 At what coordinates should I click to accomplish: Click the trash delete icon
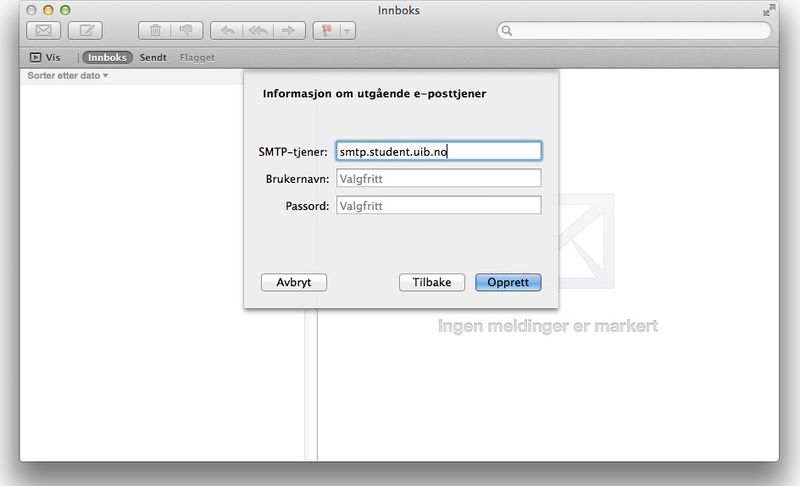[155, 31]
